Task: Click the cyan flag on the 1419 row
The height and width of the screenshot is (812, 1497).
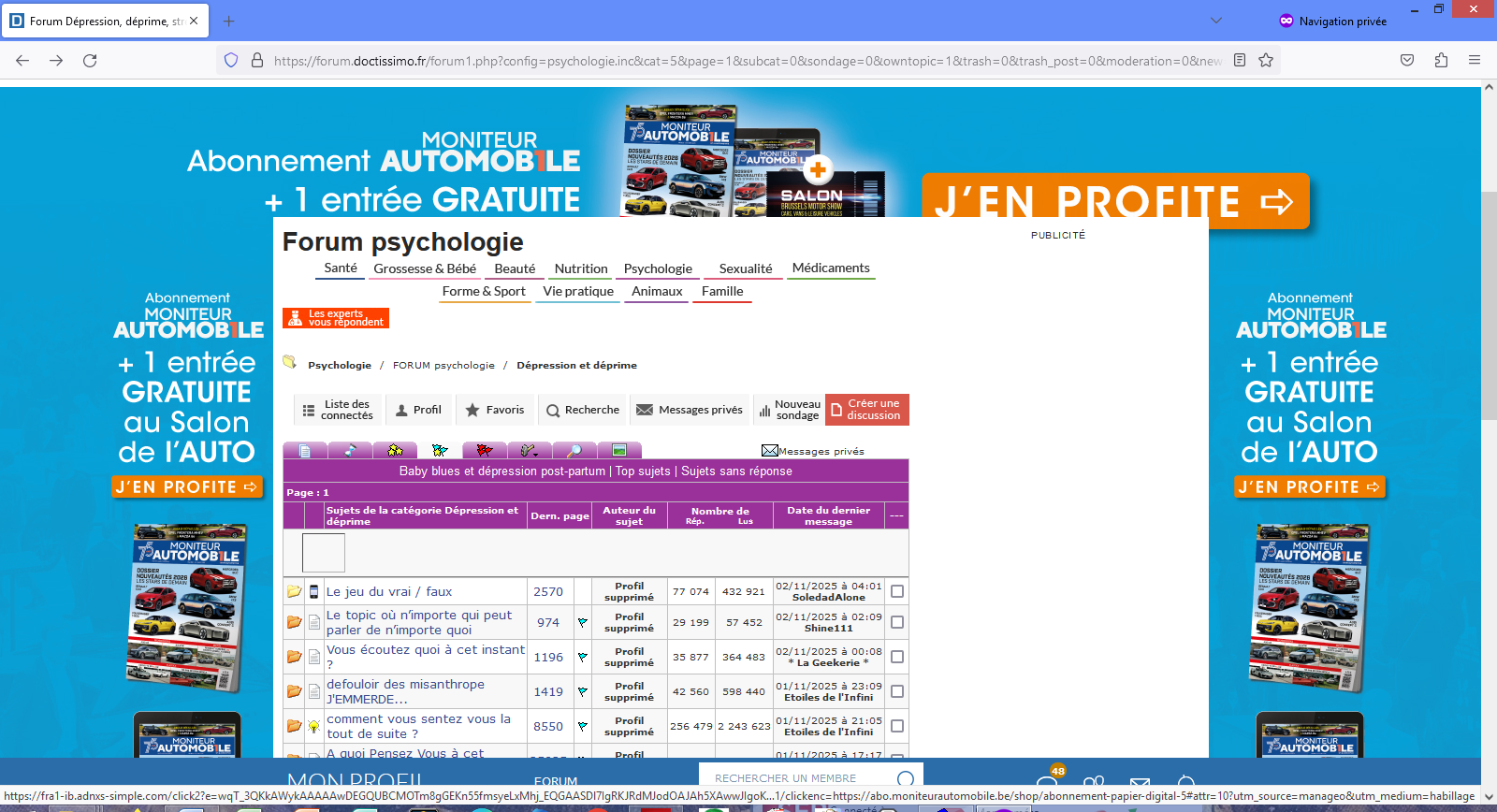Action: pyautogui.click(x=582, y=691)
